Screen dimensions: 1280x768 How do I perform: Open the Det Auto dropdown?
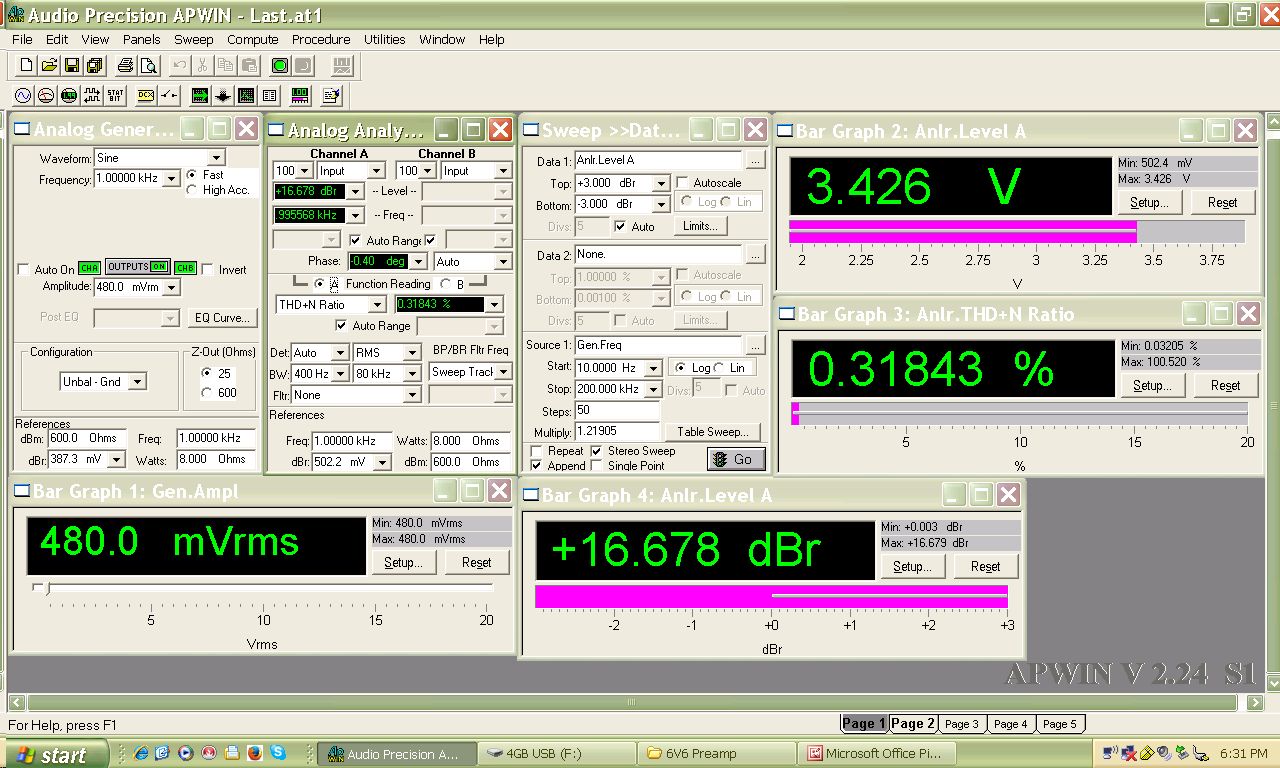click(x=340, y=353)
